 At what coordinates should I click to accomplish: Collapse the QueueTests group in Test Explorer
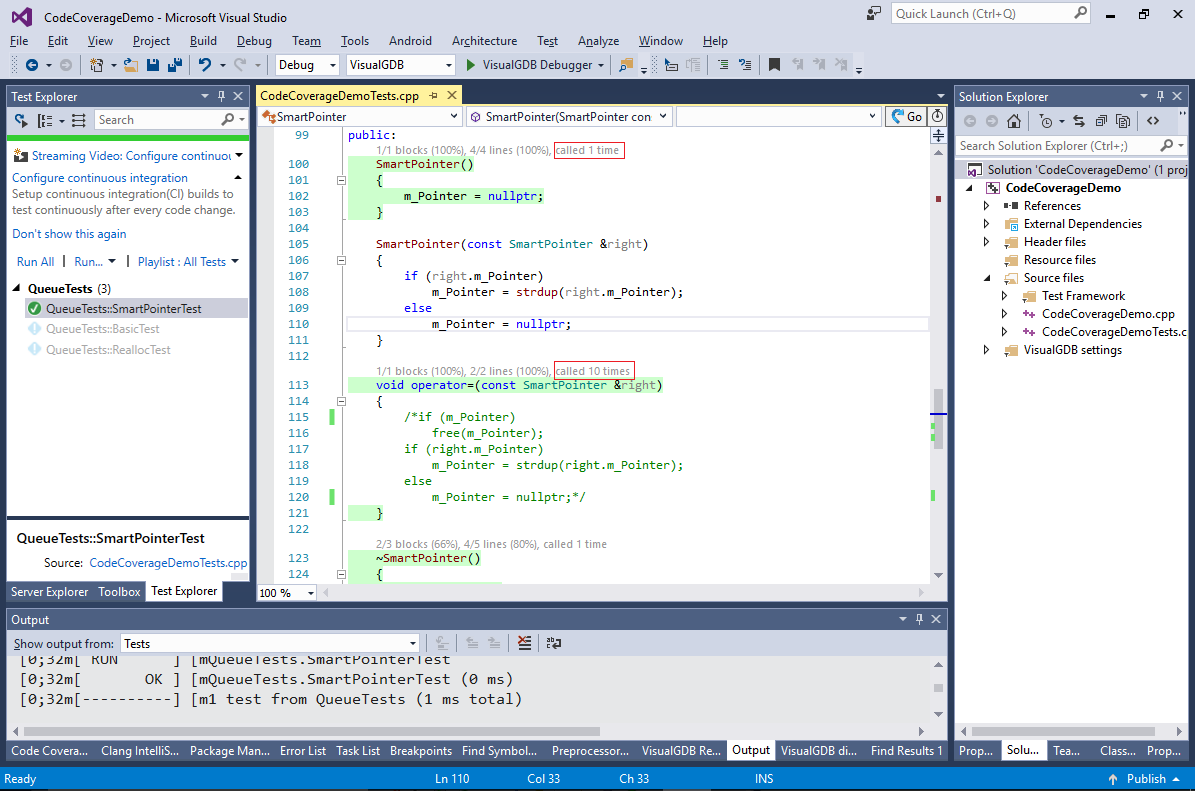[x=17, y=289]
